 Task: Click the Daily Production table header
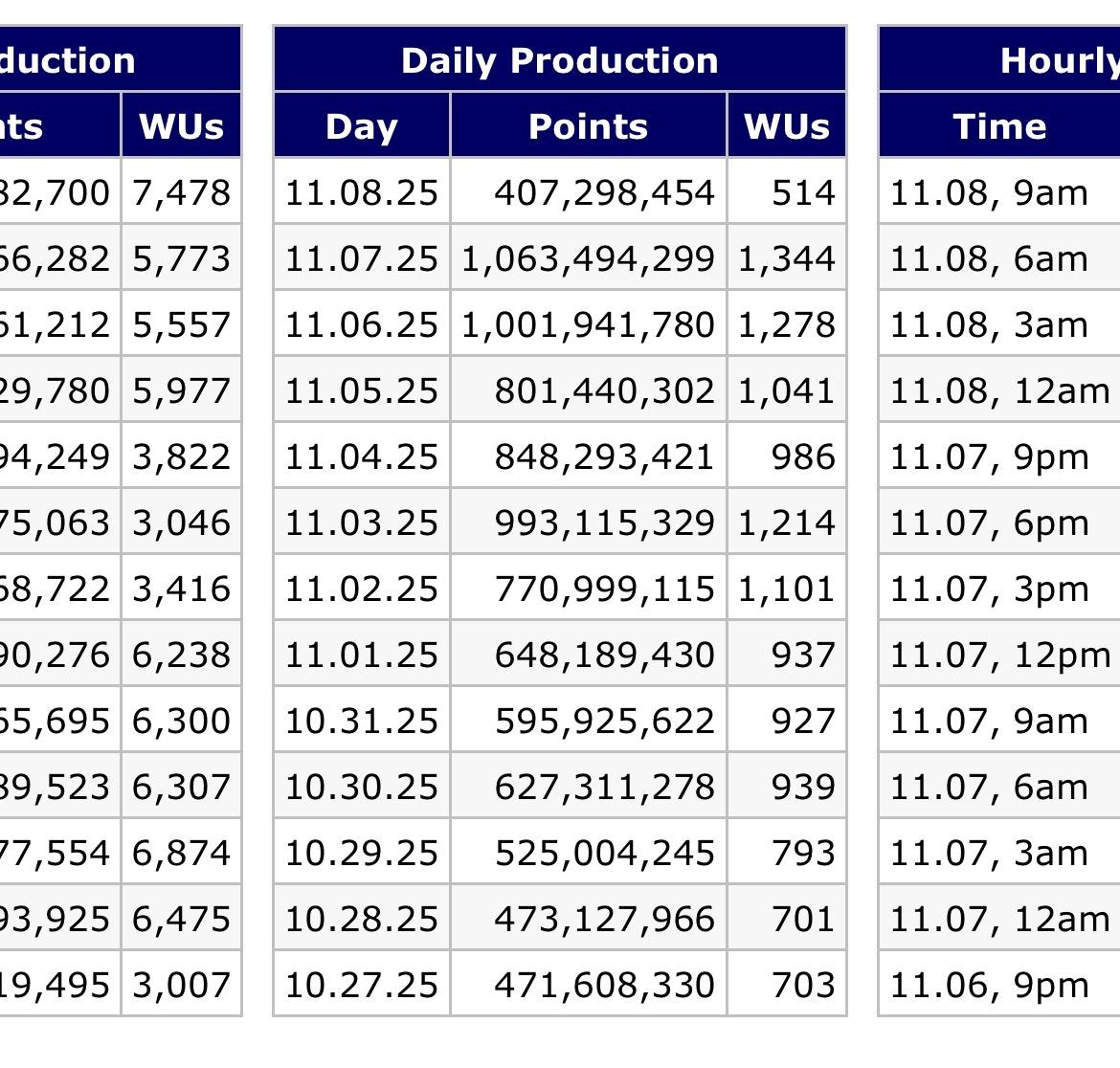(x=560, y=60)
